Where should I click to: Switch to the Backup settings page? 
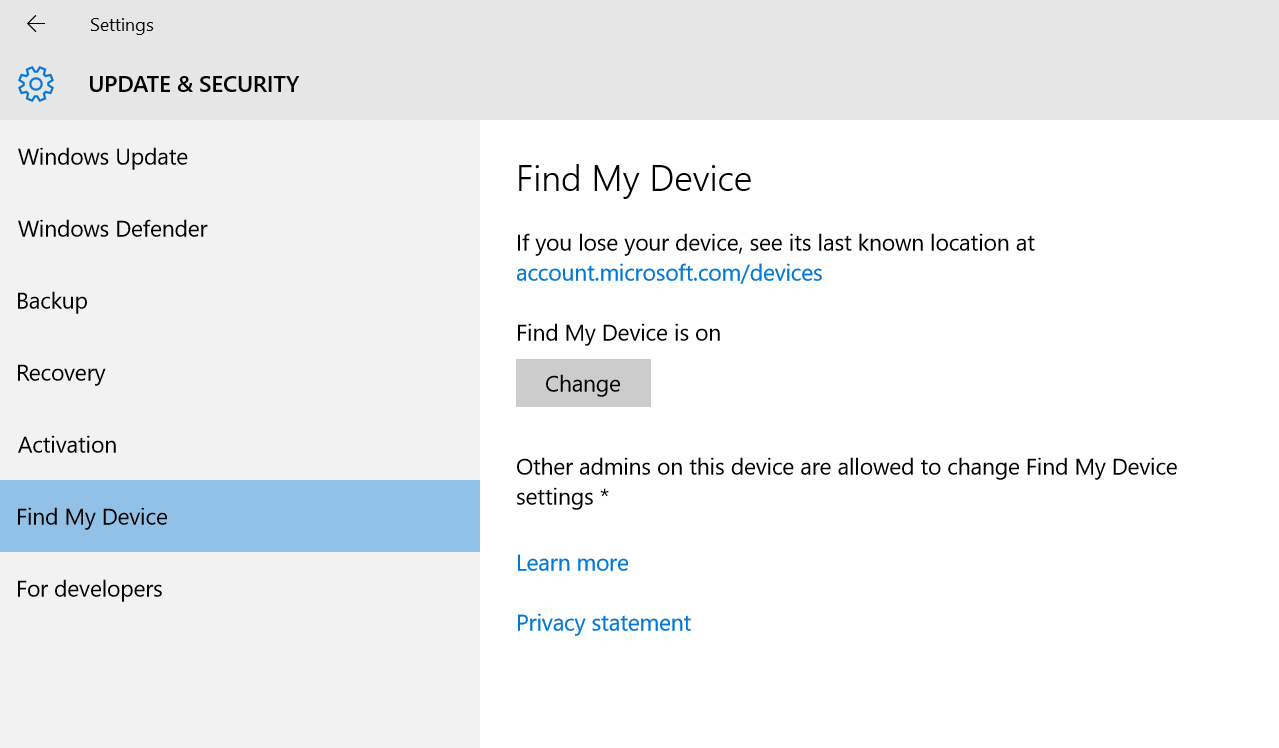240,300
